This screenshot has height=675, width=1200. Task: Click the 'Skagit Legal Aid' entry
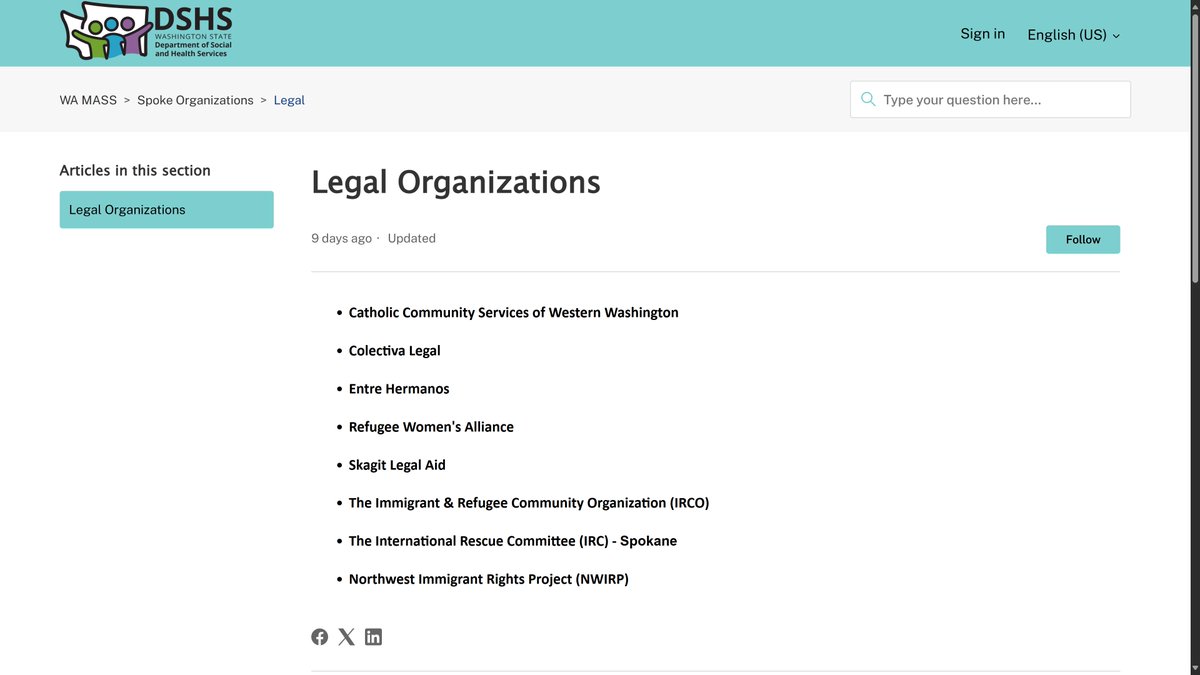tap(397, 465)
